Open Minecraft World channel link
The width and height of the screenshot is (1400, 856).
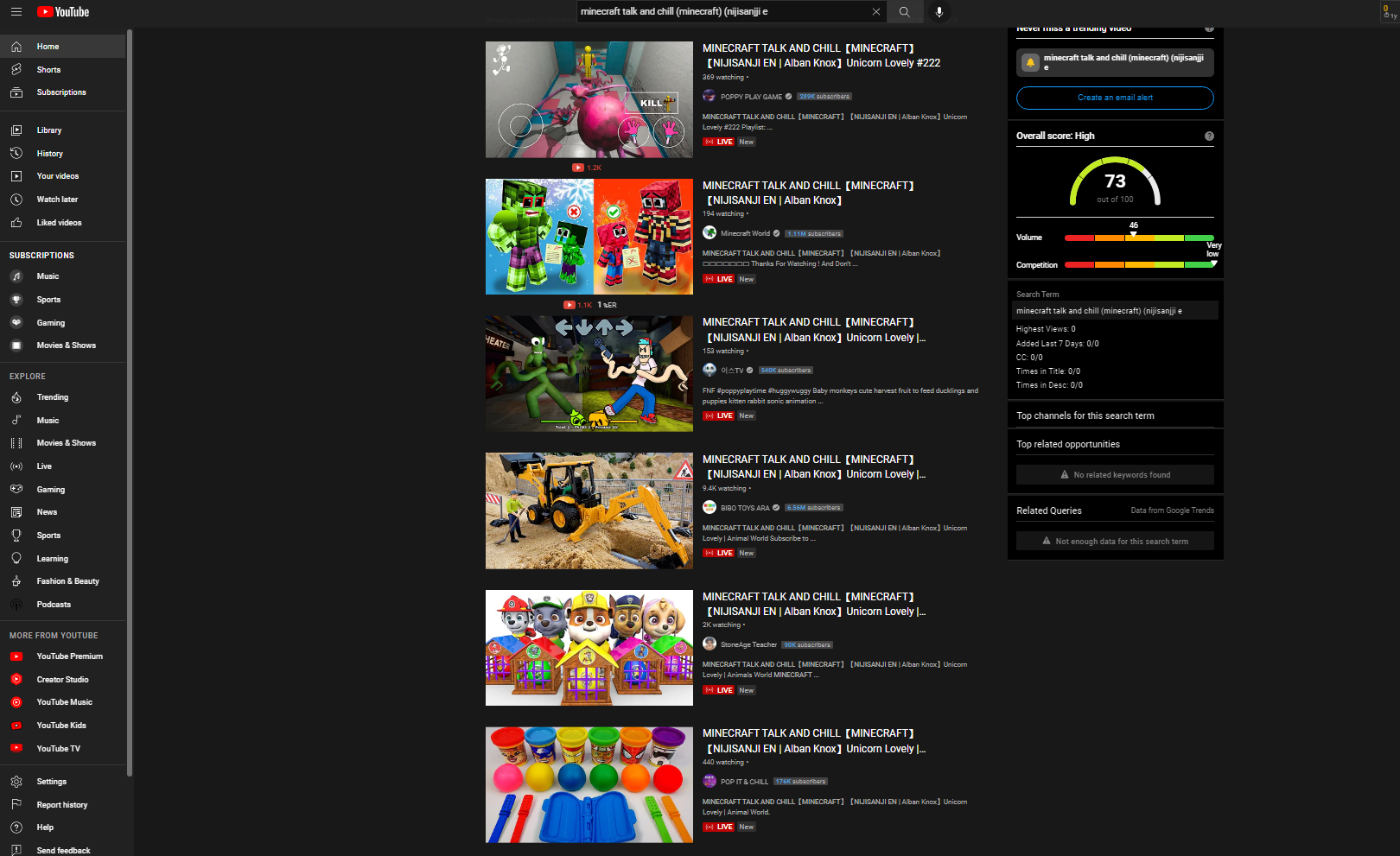[745, 233]
